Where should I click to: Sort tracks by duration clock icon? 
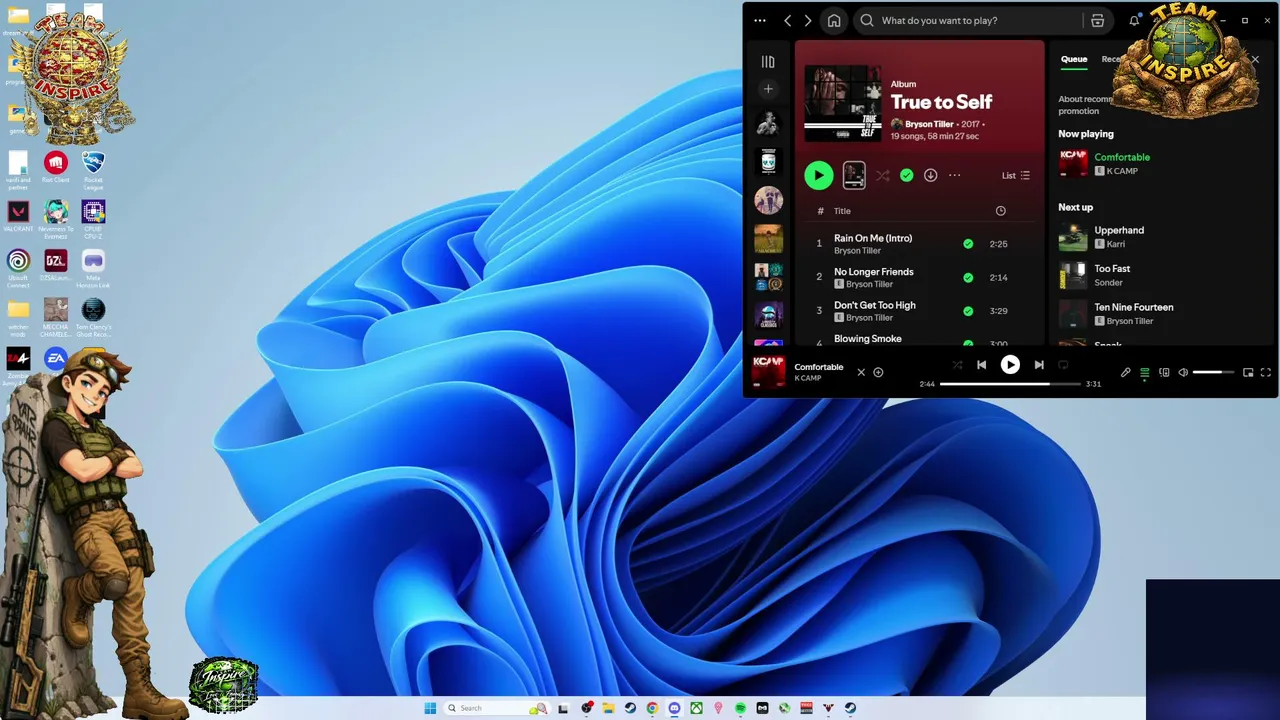point(1001,211)
